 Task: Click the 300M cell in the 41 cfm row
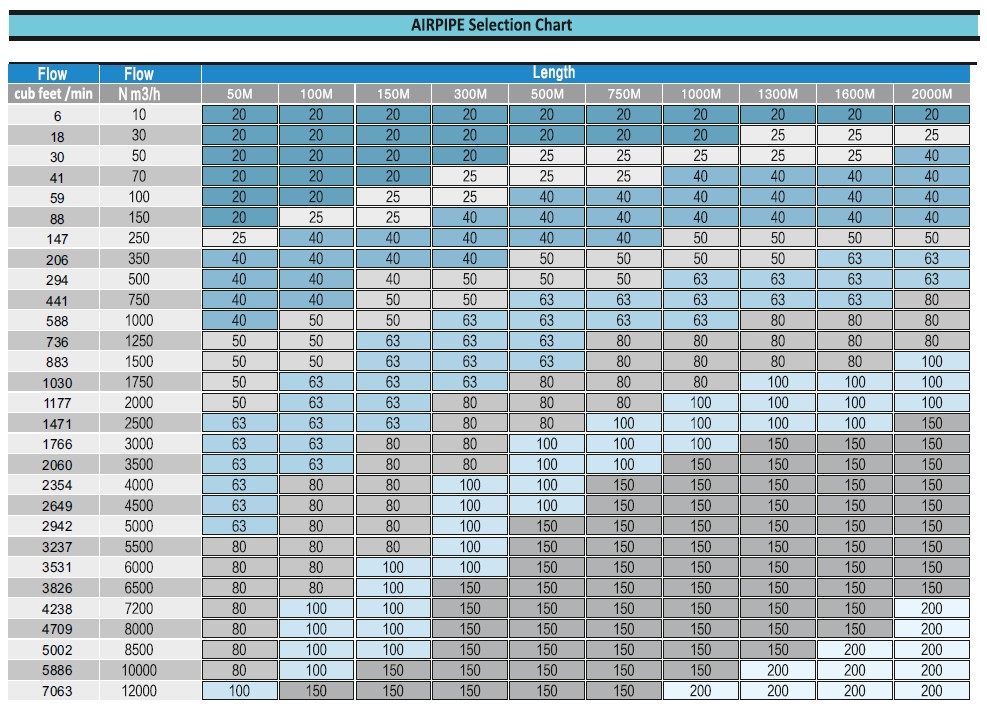click(x=470, y=176)
